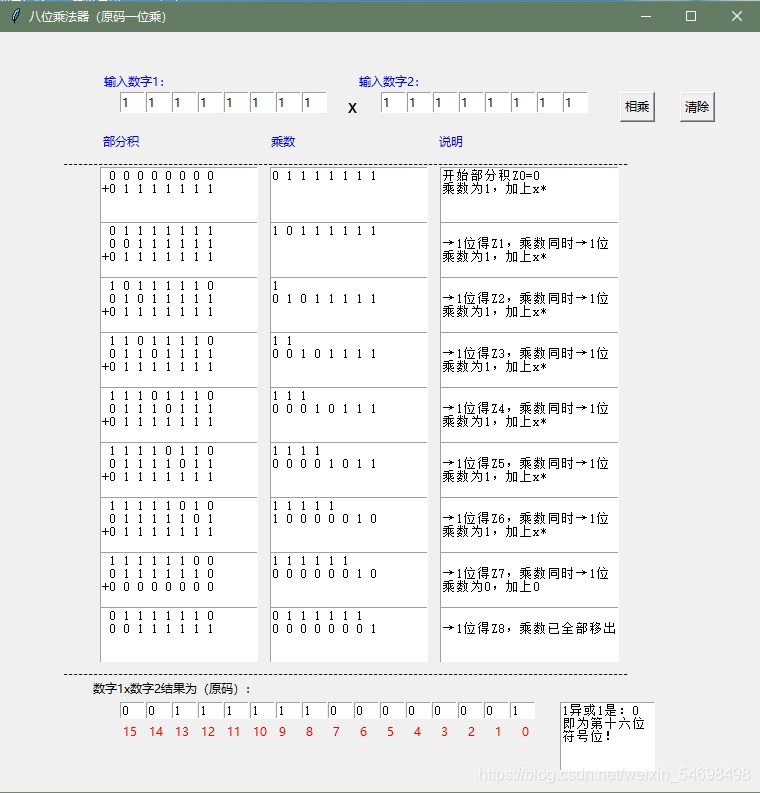Click the partial product box containing +000000000
Viewport: 760px width, 793px height.
179,580
